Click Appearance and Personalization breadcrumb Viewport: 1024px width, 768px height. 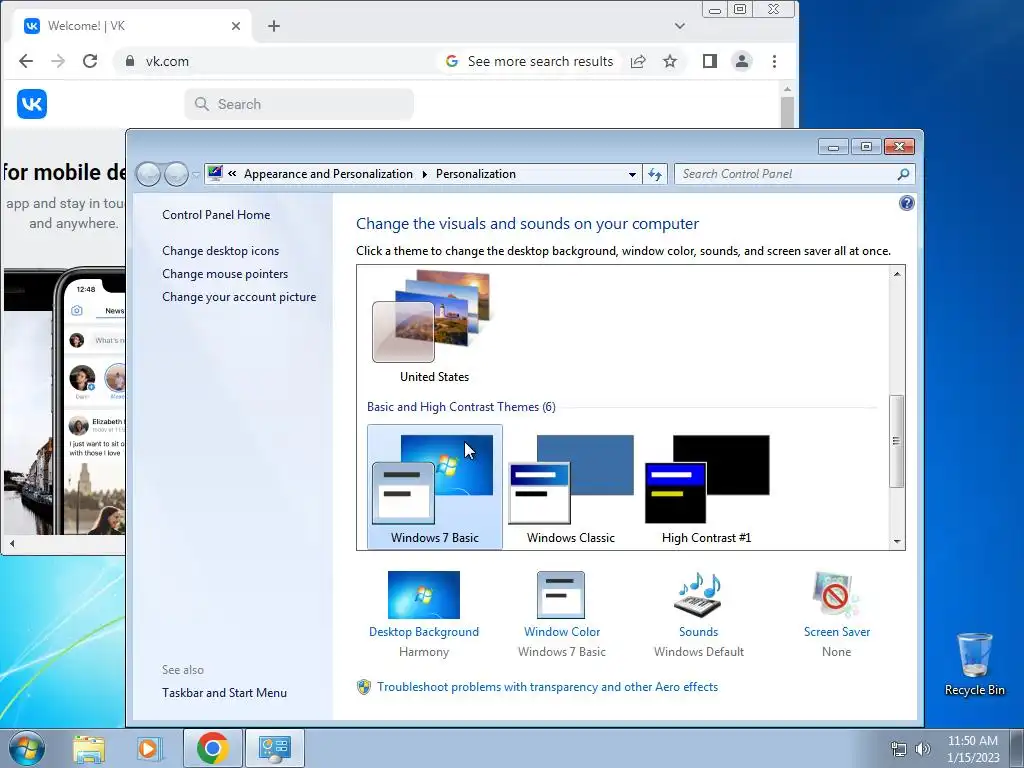[328, 174]
